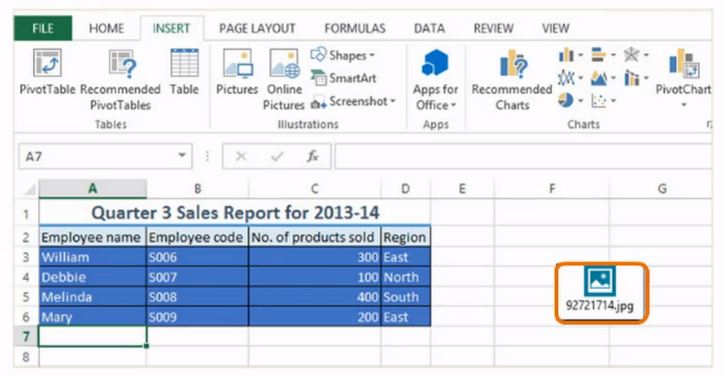Insert a line chart
722x377 pixels.
[566, 78]
